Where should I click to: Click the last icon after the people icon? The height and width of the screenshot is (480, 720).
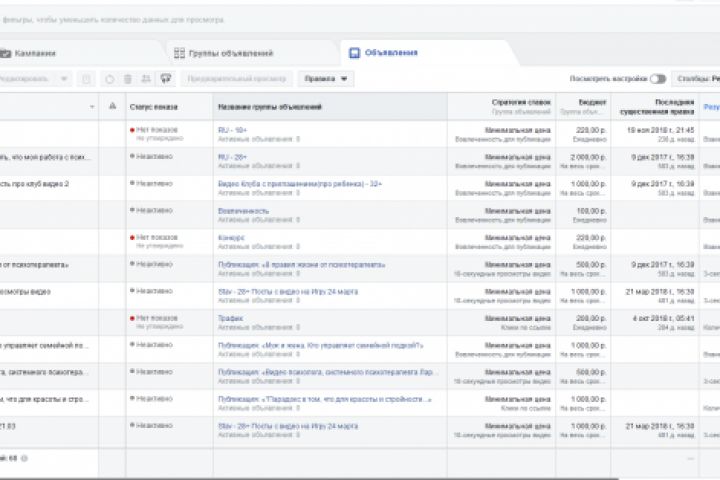(x=165, y=78)
